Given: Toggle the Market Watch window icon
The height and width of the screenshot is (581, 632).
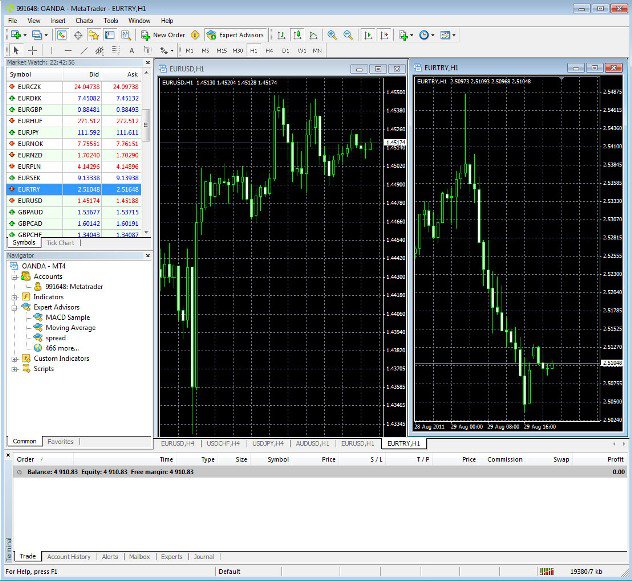Looking at the screenshot, I should point(62,35).
